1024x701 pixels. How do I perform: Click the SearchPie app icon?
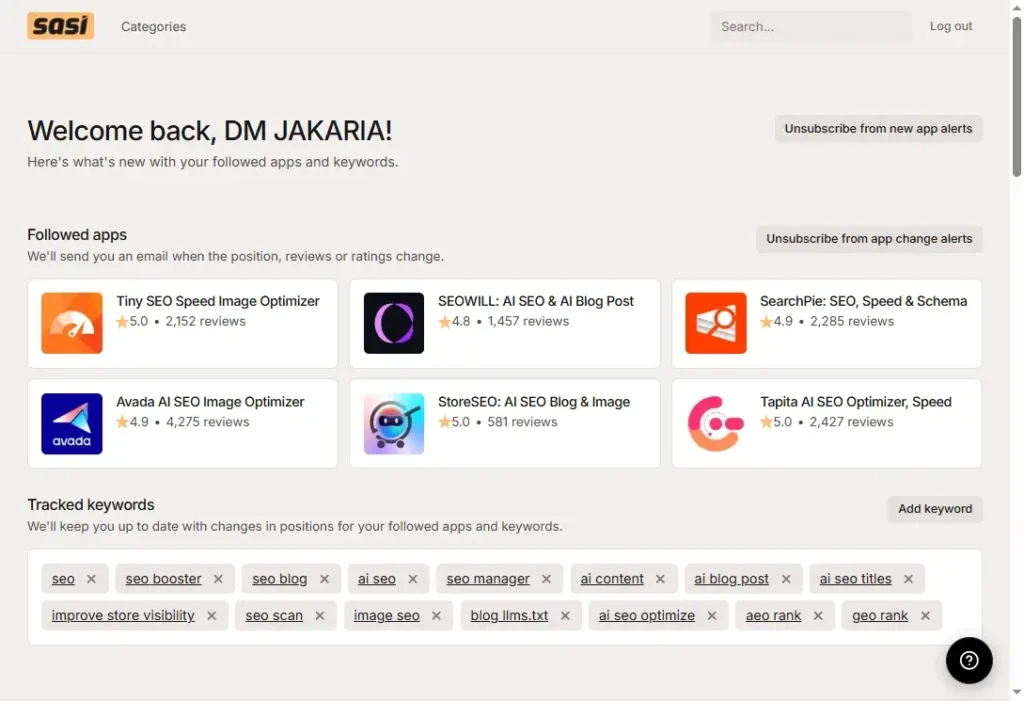click(x=715, y=323)
